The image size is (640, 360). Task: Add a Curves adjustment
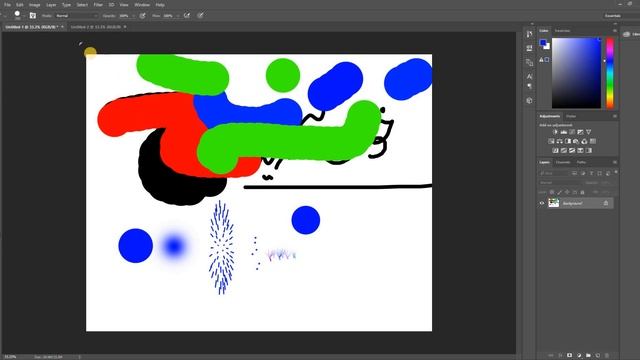[x=572, y=132]
